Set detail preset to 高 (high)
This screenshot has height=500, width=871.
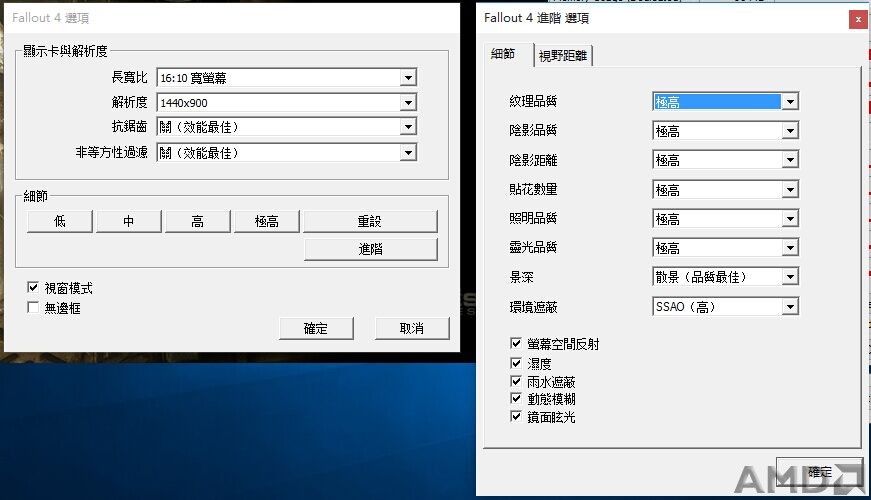pyautogui.click(x=197, y=221)
